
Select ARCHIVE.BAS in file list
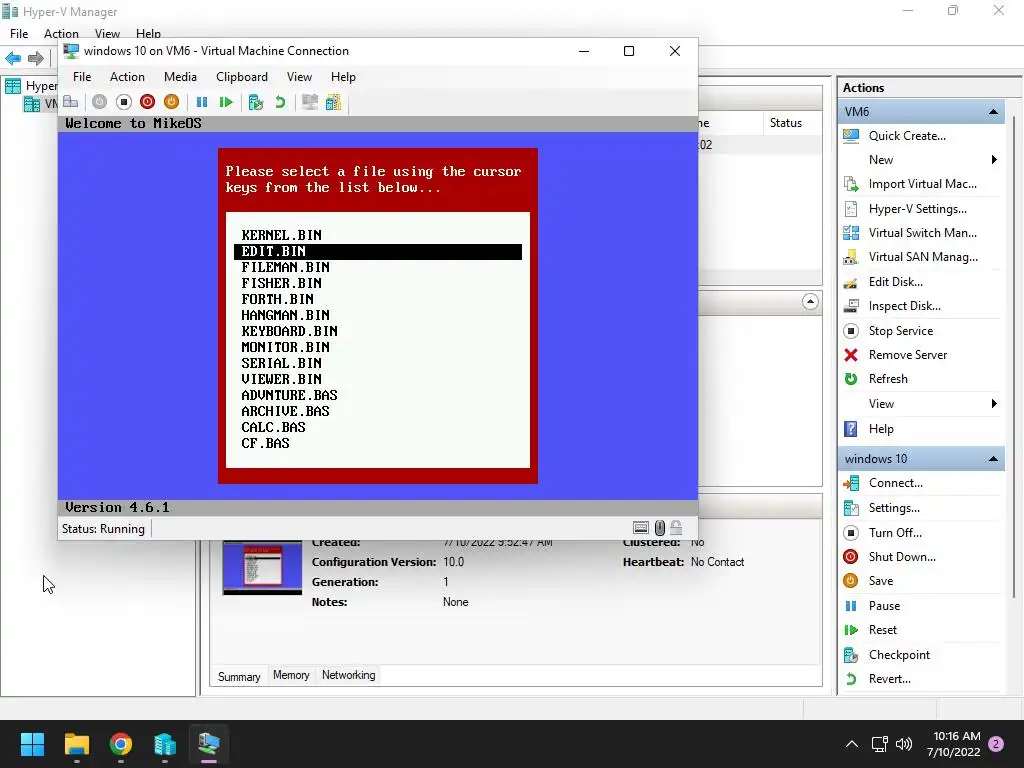tap(285, 411)
